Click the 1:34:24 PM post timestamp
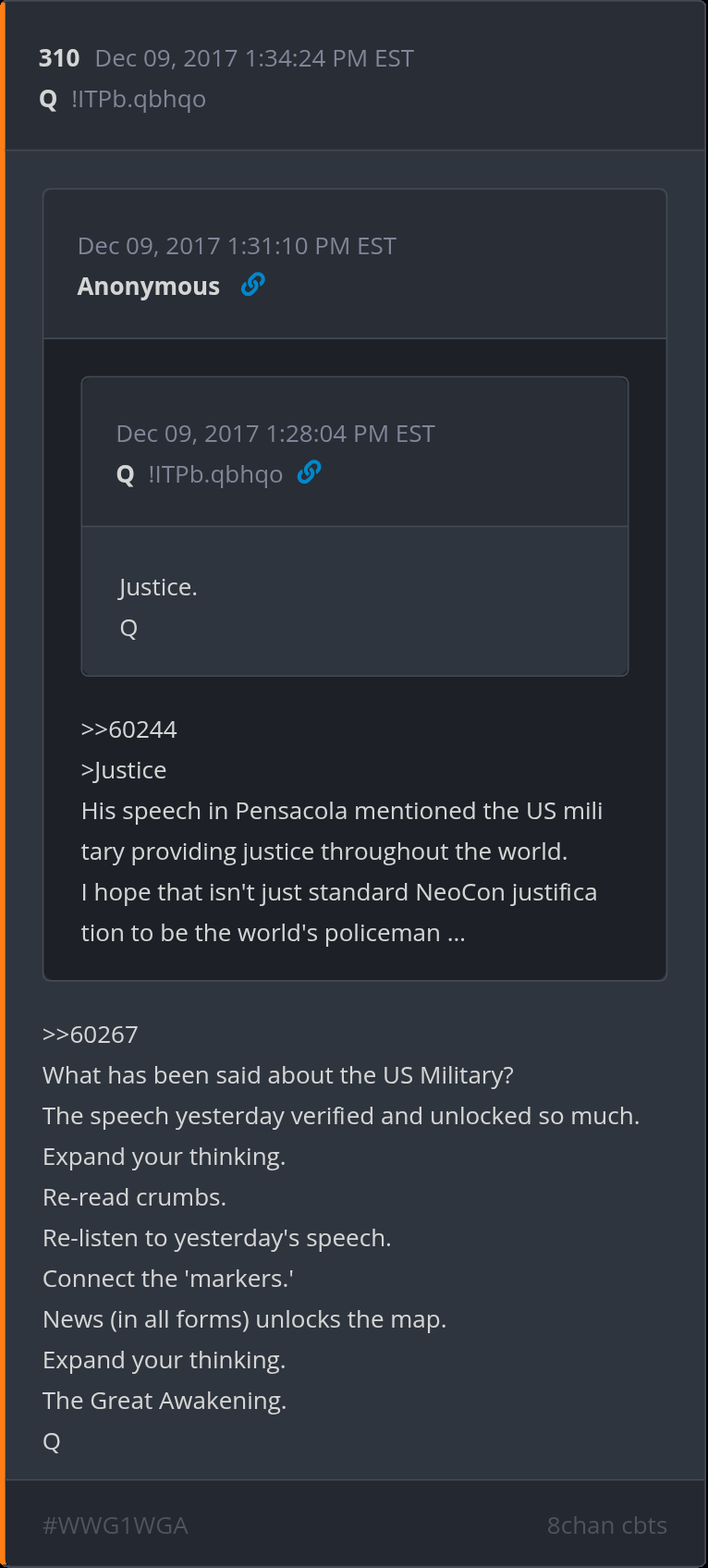The width and height of the screenshot is (708, 1568). 254,58
